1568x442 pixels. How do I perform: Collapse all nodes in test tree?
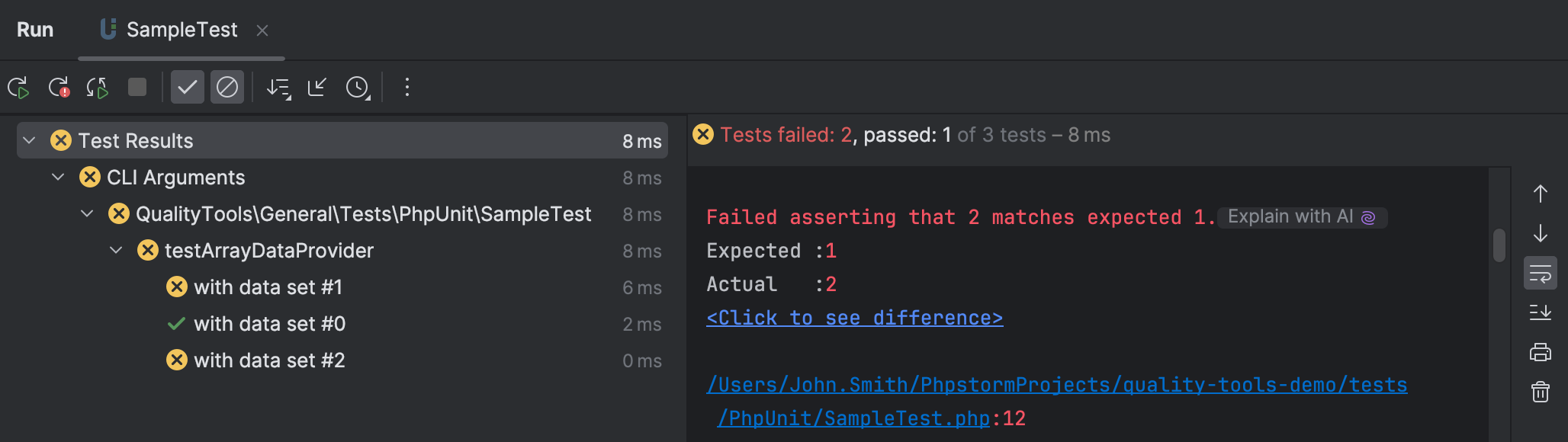point(316,87)
